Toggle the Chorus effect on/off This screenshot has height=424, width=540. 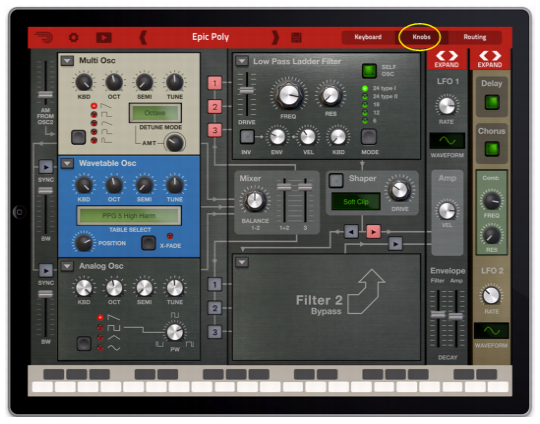[x=492, y=149]
